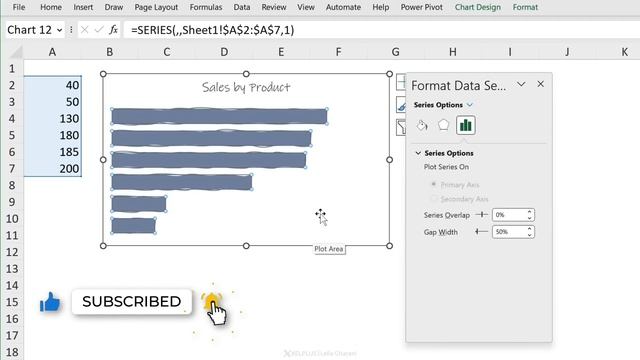Click the Name Box showing Chart 12

(x=30, y=30)
